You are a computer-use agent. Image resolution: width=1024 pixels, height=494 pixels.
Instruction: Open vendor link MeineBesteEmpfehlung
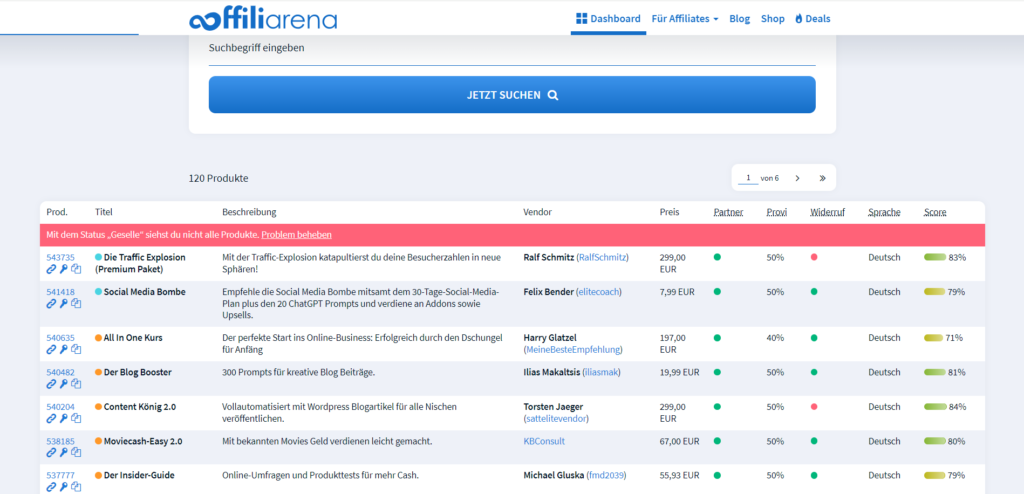574,350
